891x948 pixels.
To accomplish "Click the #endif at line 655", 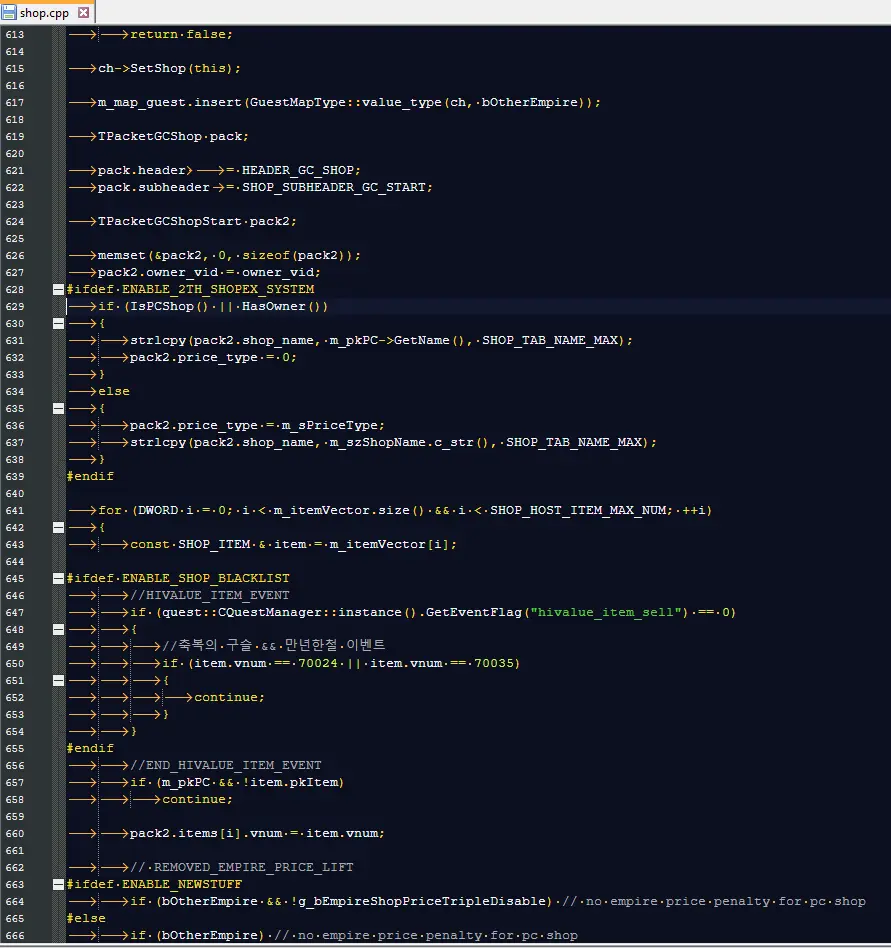I will click(90, 748).
